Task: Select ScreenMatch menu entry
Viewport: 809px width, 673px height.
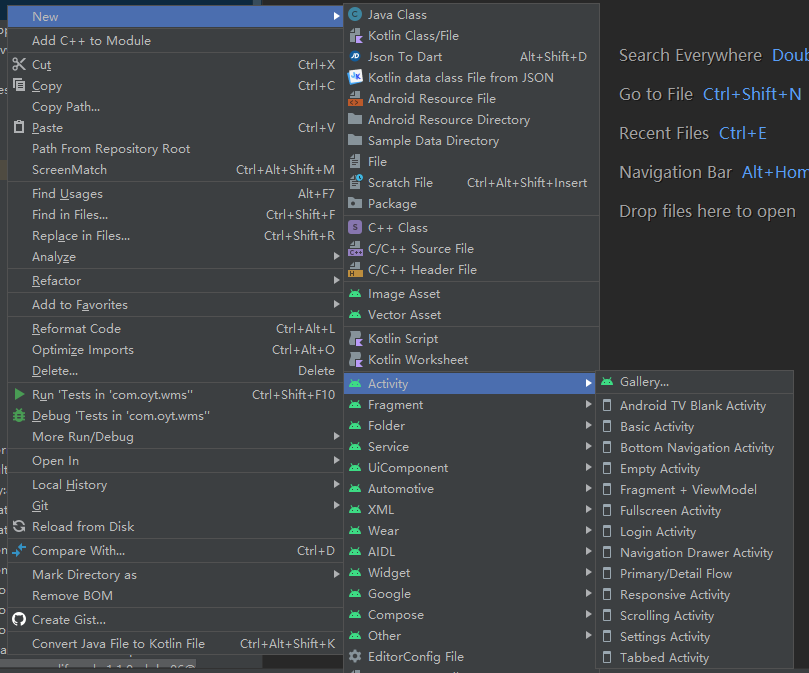Action: (175, 170)
